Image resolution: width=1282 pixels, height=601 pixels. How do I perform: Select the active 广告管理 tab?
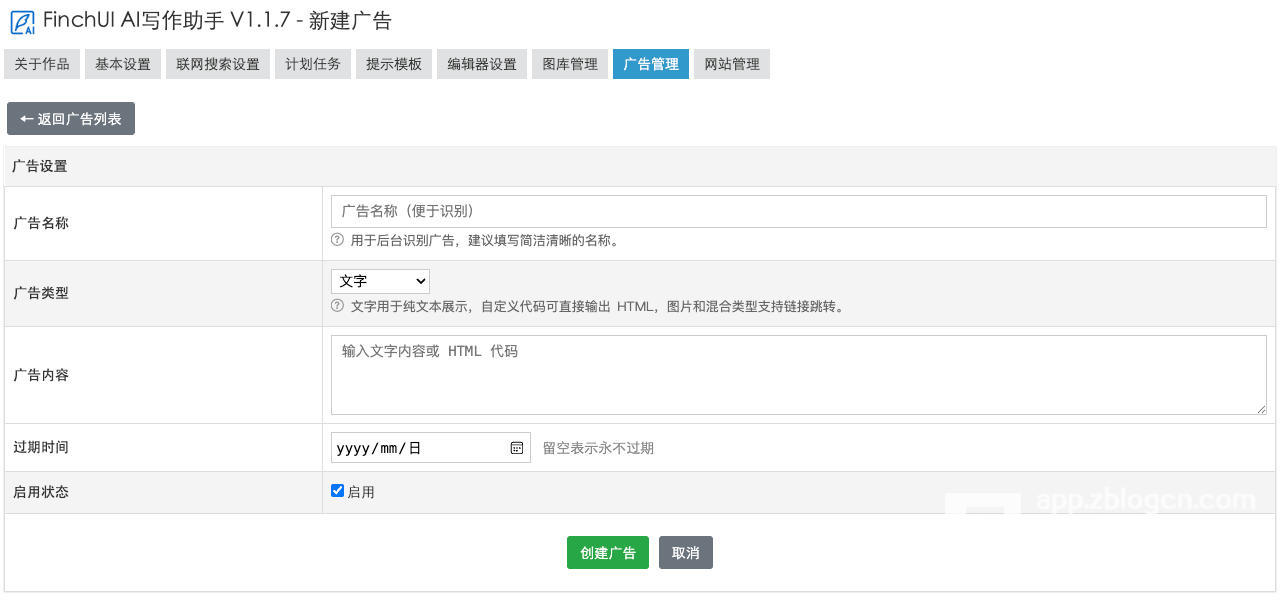point(651,64)
